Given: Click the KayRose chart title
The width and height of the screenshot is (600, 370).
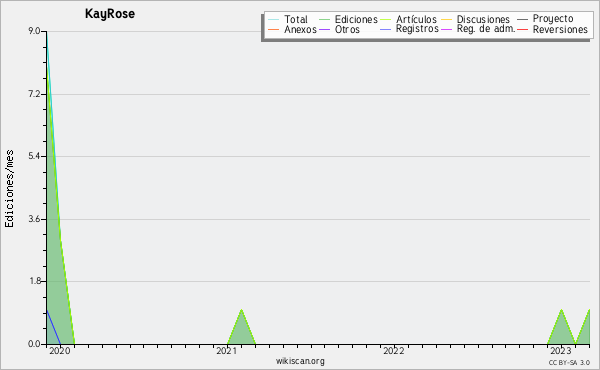Looking at the screenshot, I should click(x=110, y=14).
